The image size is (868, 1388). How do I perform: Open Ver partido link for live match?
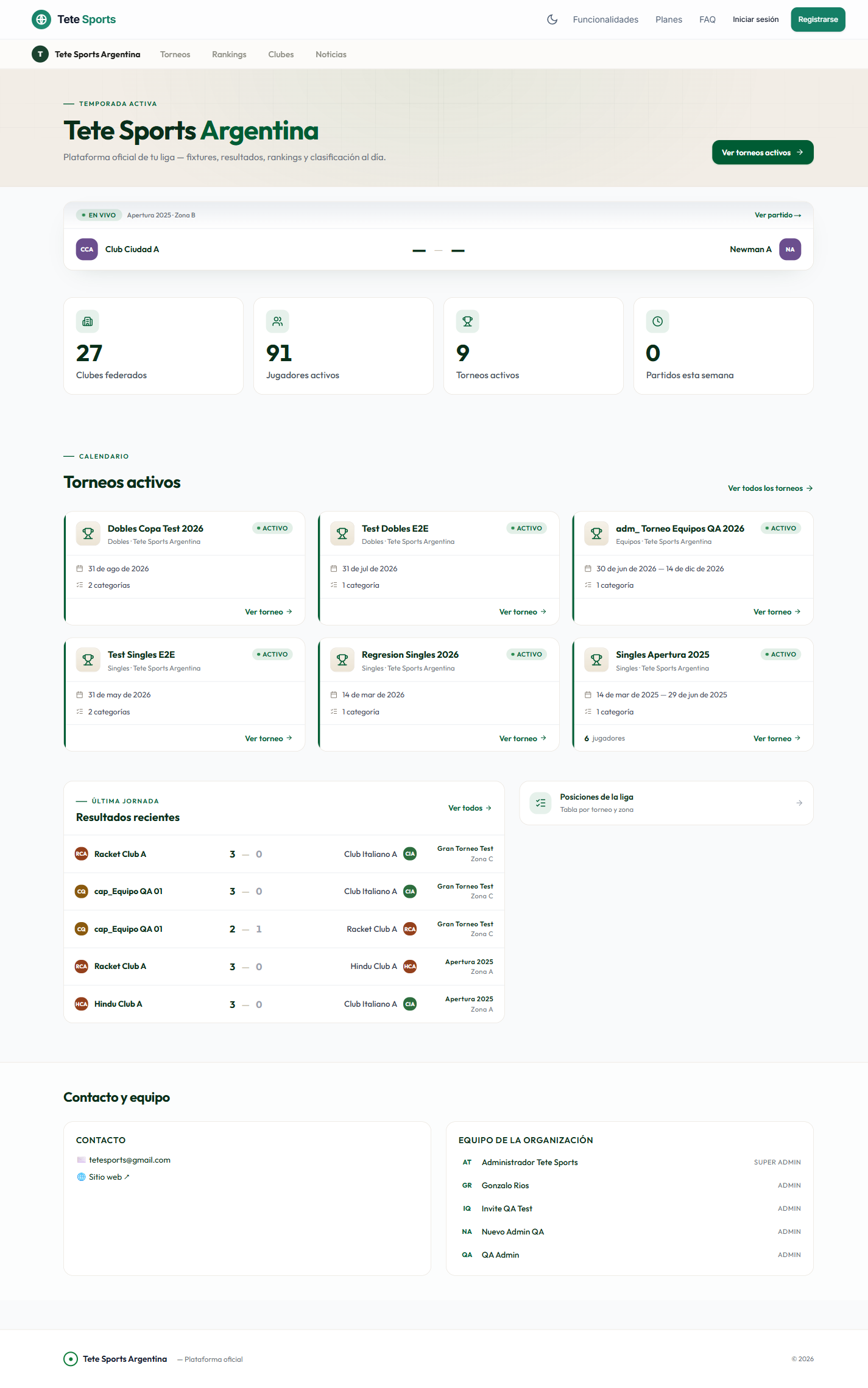[x=778, y=215]
